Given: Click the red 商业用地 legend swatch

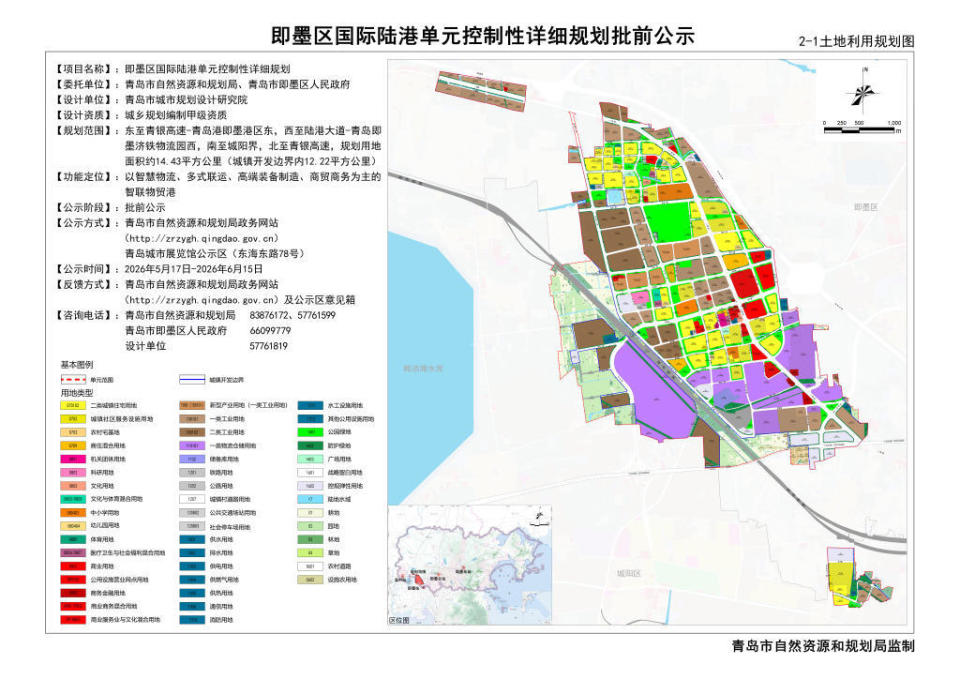Looking at the screenshot, I should coord(73,566).
